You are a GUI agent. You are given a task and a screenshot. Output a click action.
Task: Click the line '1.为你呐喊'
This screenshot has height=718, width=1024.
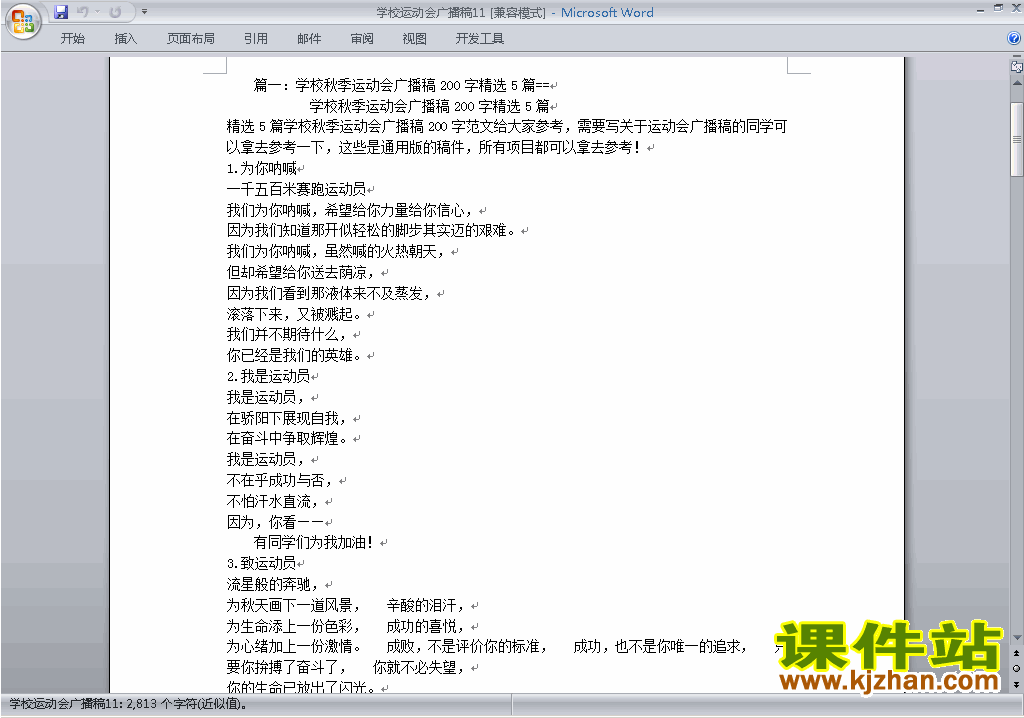coord(261,169)
